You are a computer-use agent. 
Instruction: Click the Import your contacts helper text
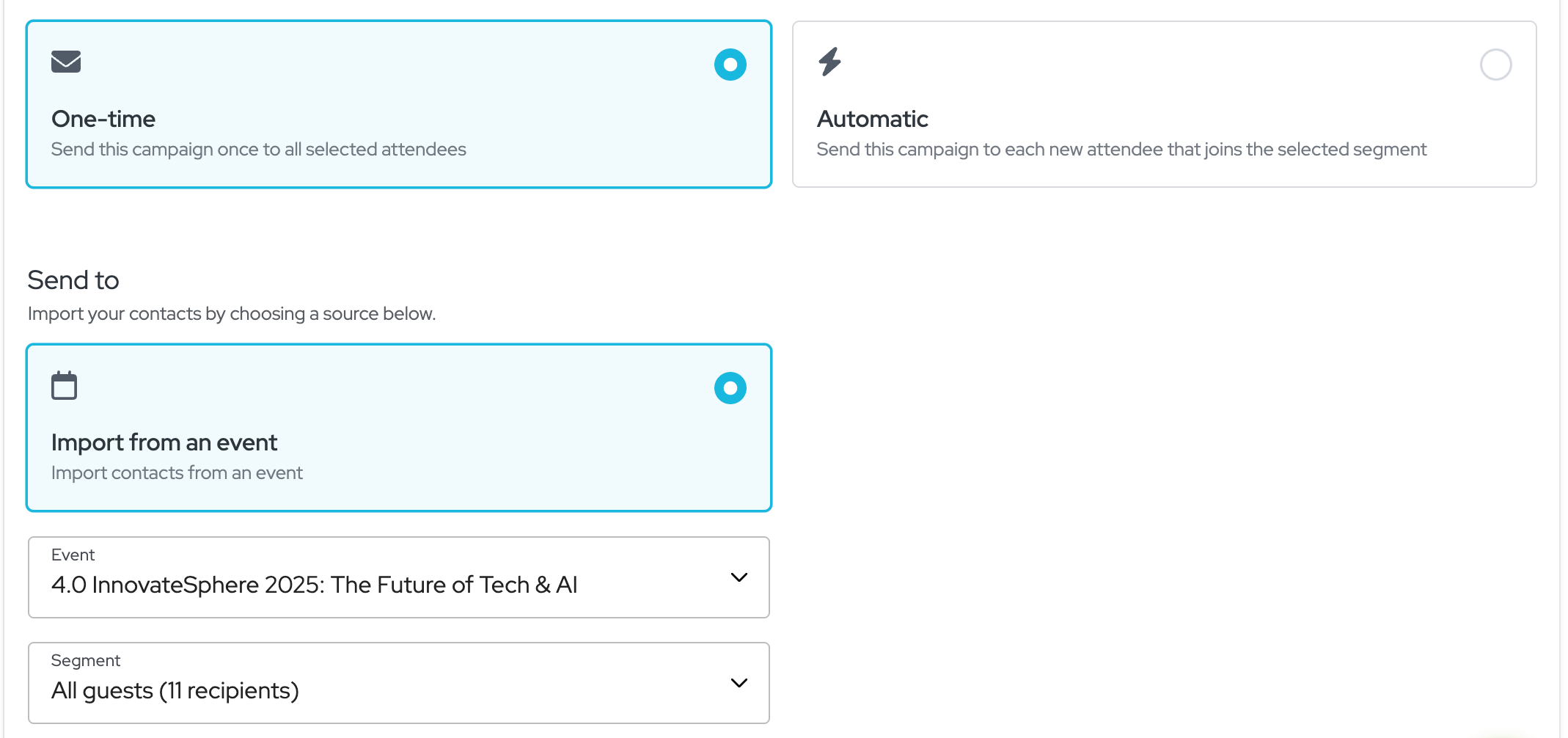[x=232, y=314]
